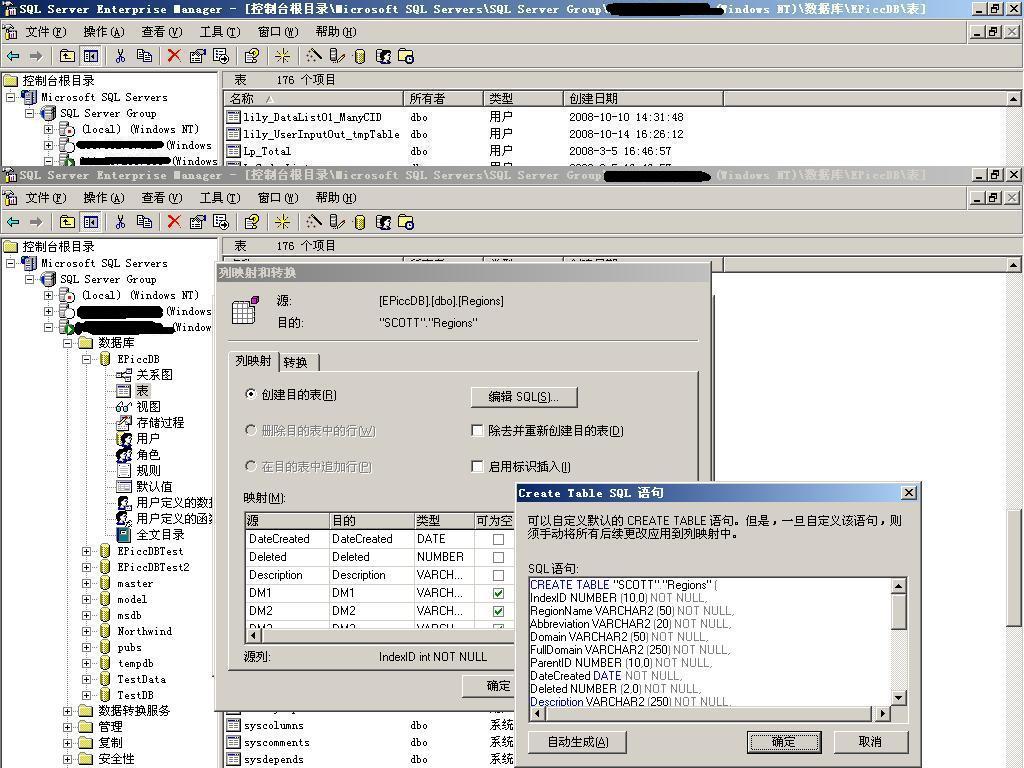
Task: Click the Run Wizard wand in background window toolbar
Action: [x=314, y=56]
